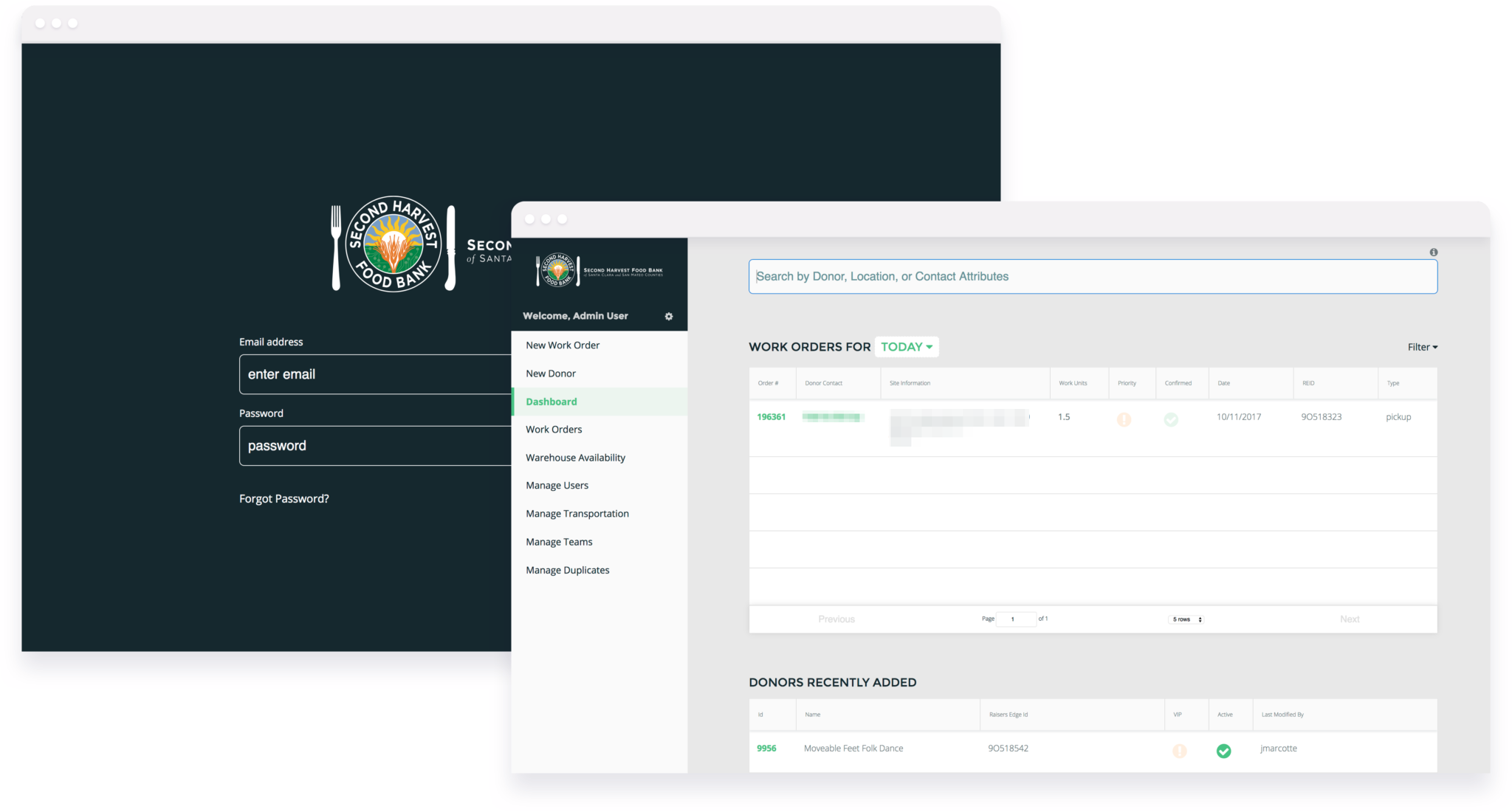Sort by Site Information column header
This screenshot has height=812, width=1512.
[x=965, y=383]
